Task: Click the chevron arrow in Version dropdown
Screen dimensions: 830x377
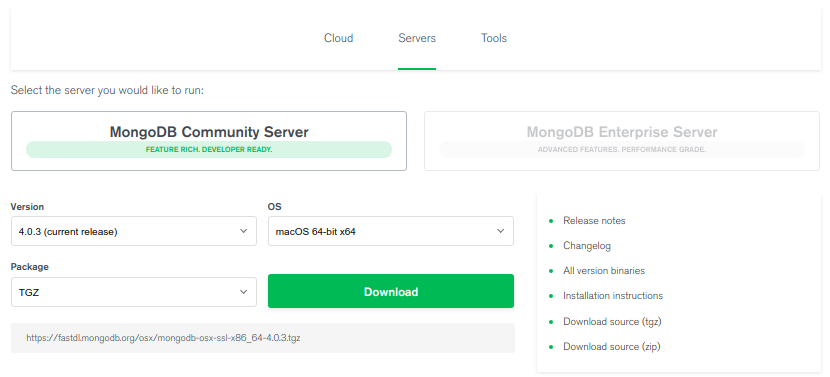Action: (x=243, y=231)
